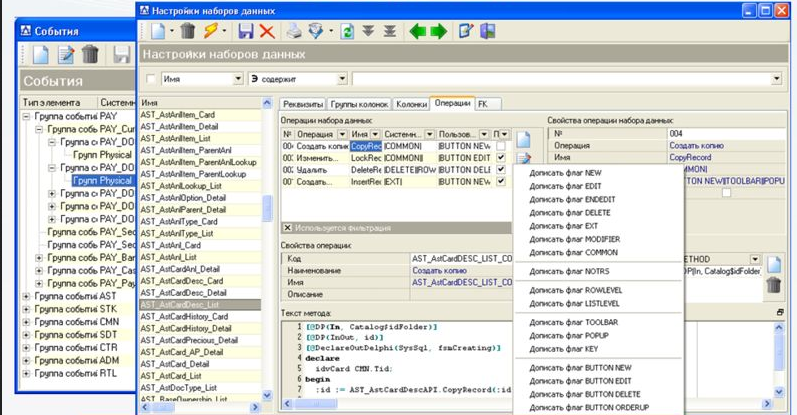The height and width of the screenshot is (415, 797).
Task: Click the trash delete icon in main toolbar
Action: click(188, 31)
